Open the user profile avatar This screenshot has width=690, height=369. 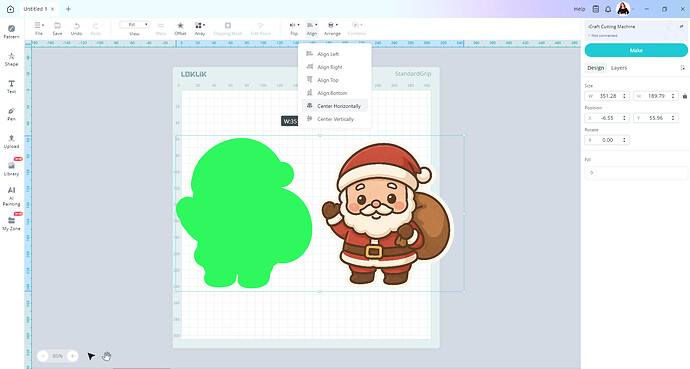(x=623, y=8)
